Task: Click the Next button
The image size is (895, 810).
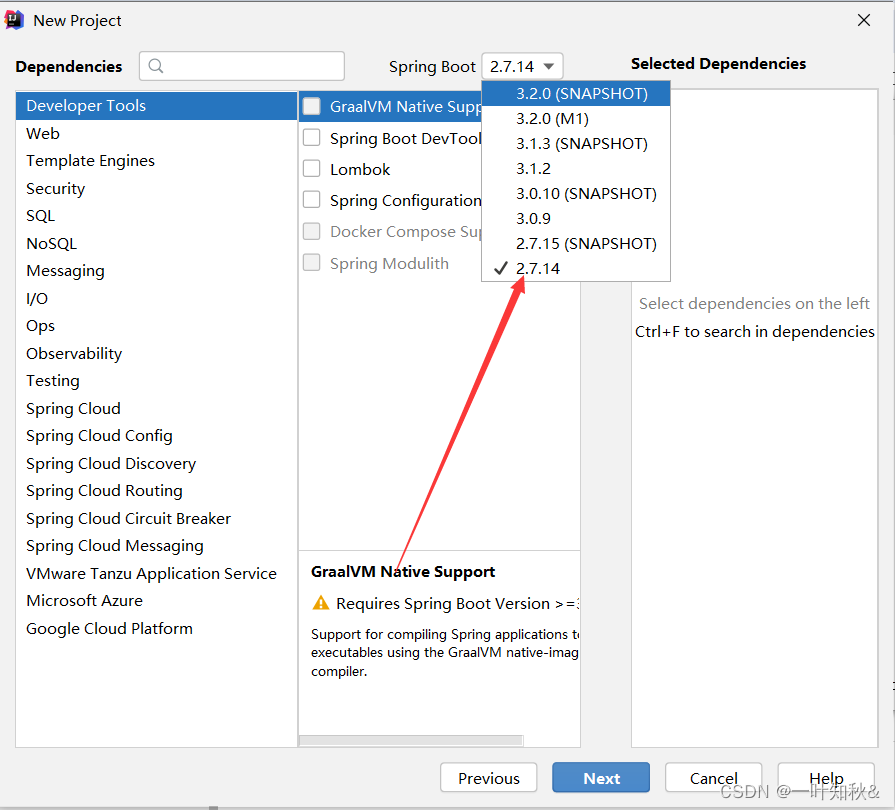Action: coord(601,778)
